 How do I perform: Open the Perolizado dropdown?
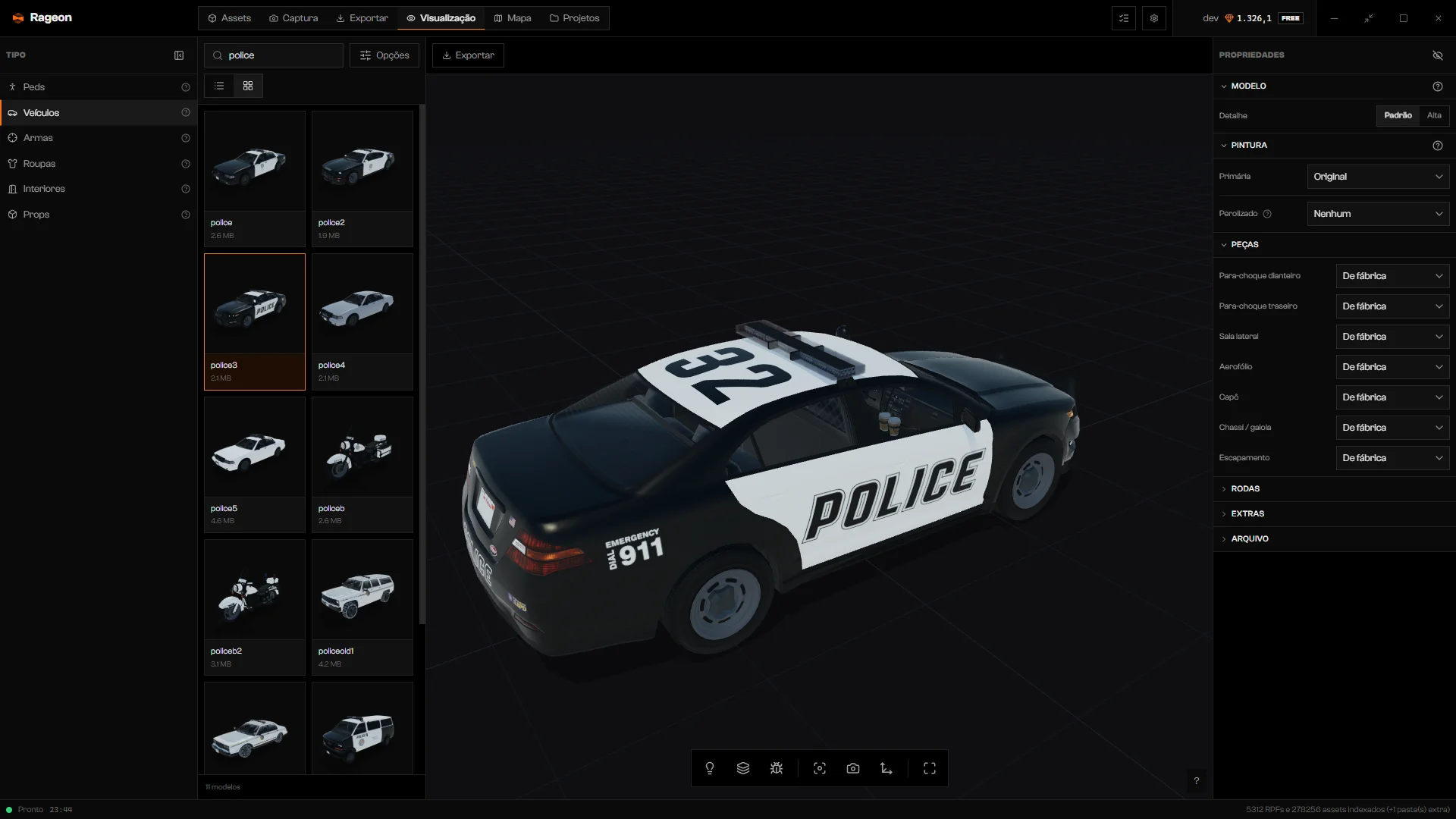point(1379,214)
